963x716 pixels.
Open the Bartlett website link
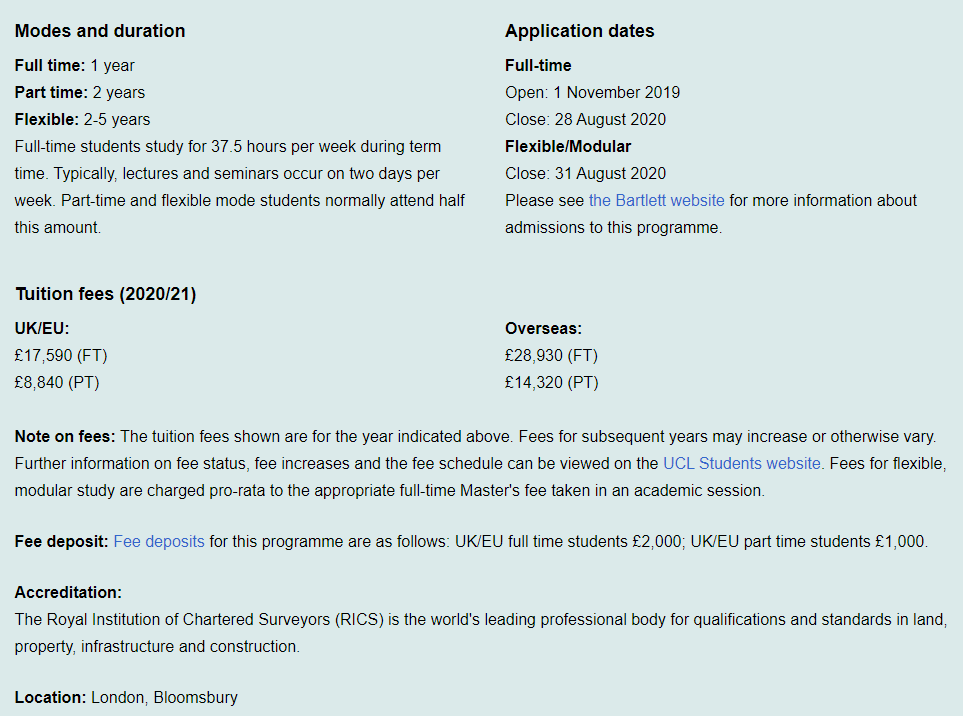tap(657, 201)
